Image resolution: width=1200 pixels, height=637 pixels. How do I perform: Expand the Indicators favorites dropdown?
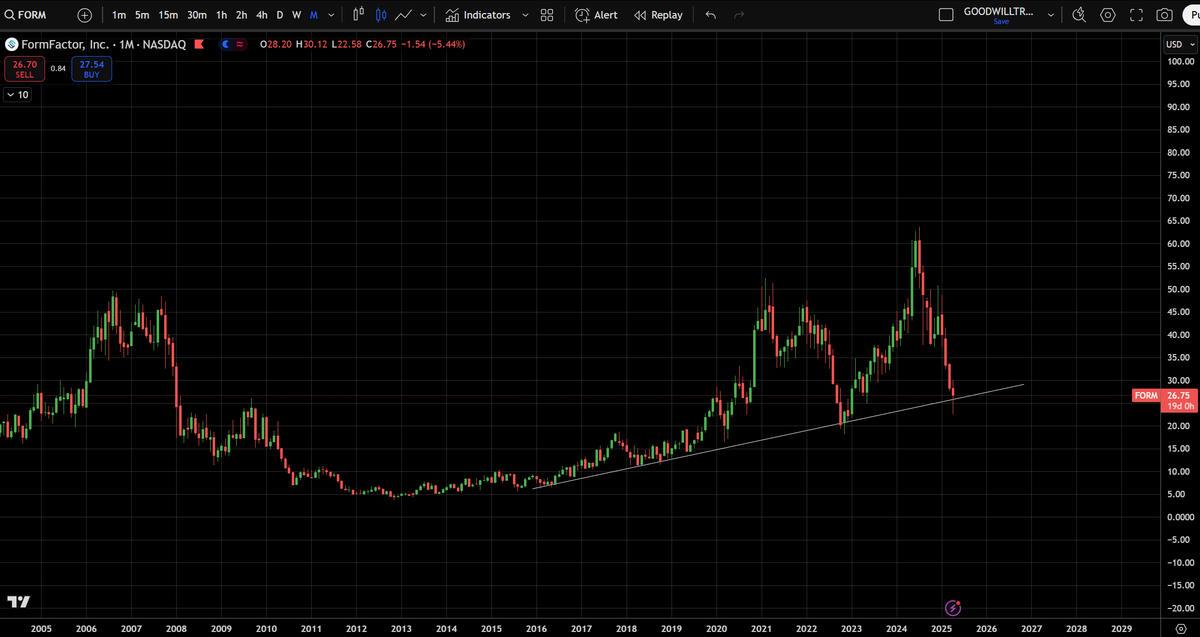525,15
